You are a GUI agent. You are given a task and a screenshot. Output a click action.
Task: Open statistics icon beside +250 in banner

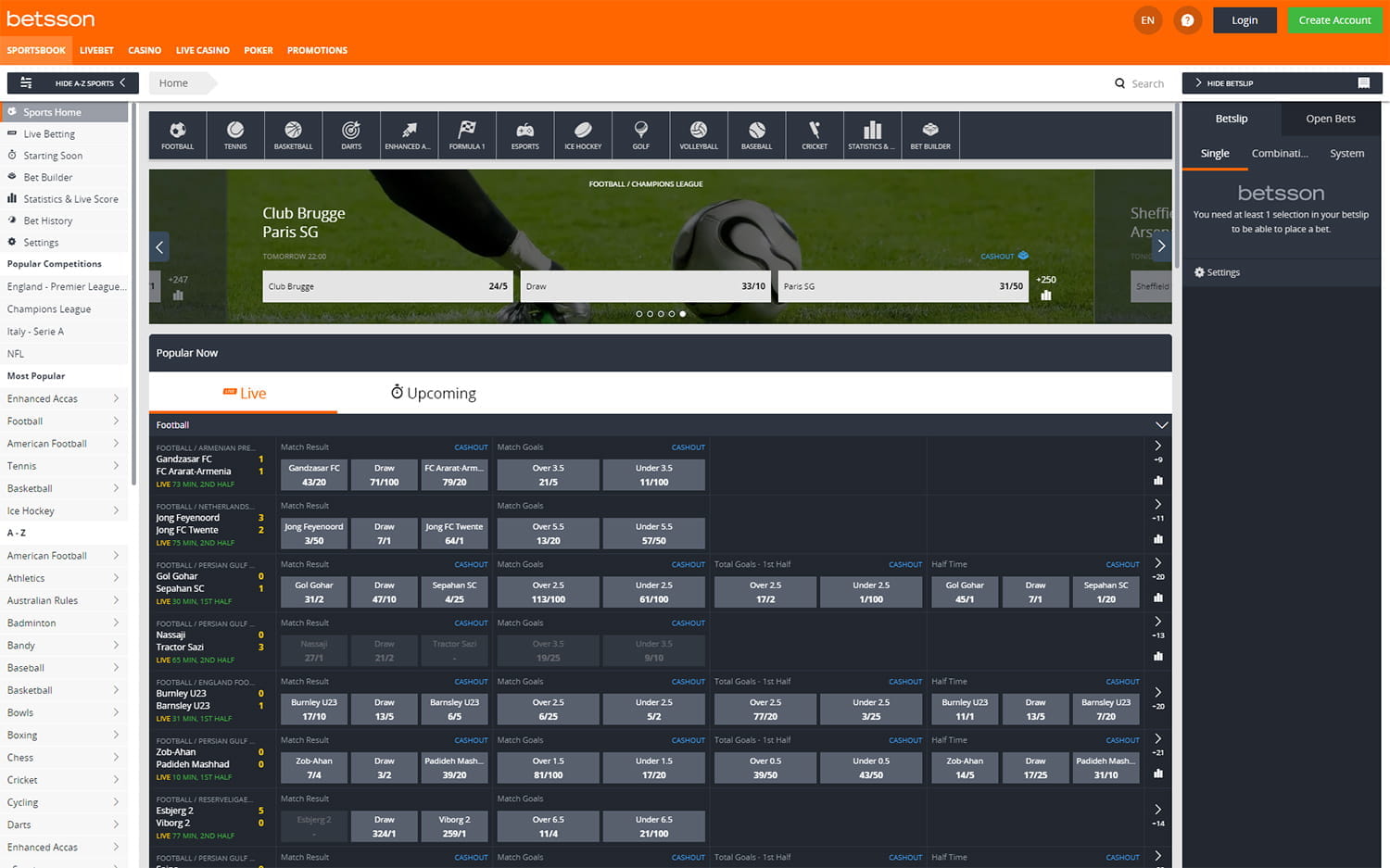[x=1046, y=295]
